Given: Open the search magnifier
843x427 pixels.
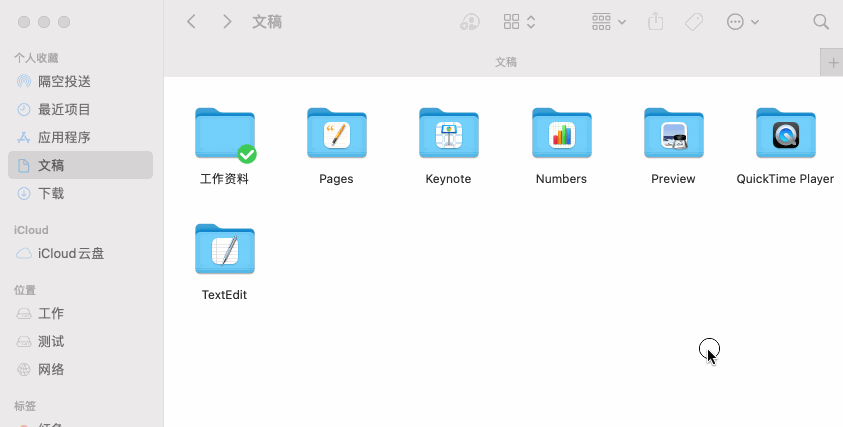Looking at the screenshot, I should (x=820, y=22).
